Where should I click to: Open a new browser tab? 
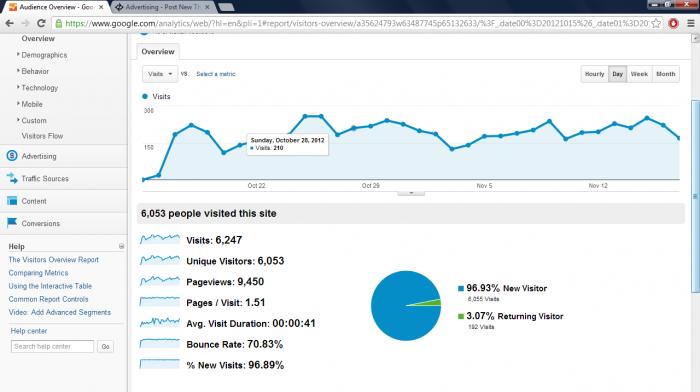[x=226, y=7]
